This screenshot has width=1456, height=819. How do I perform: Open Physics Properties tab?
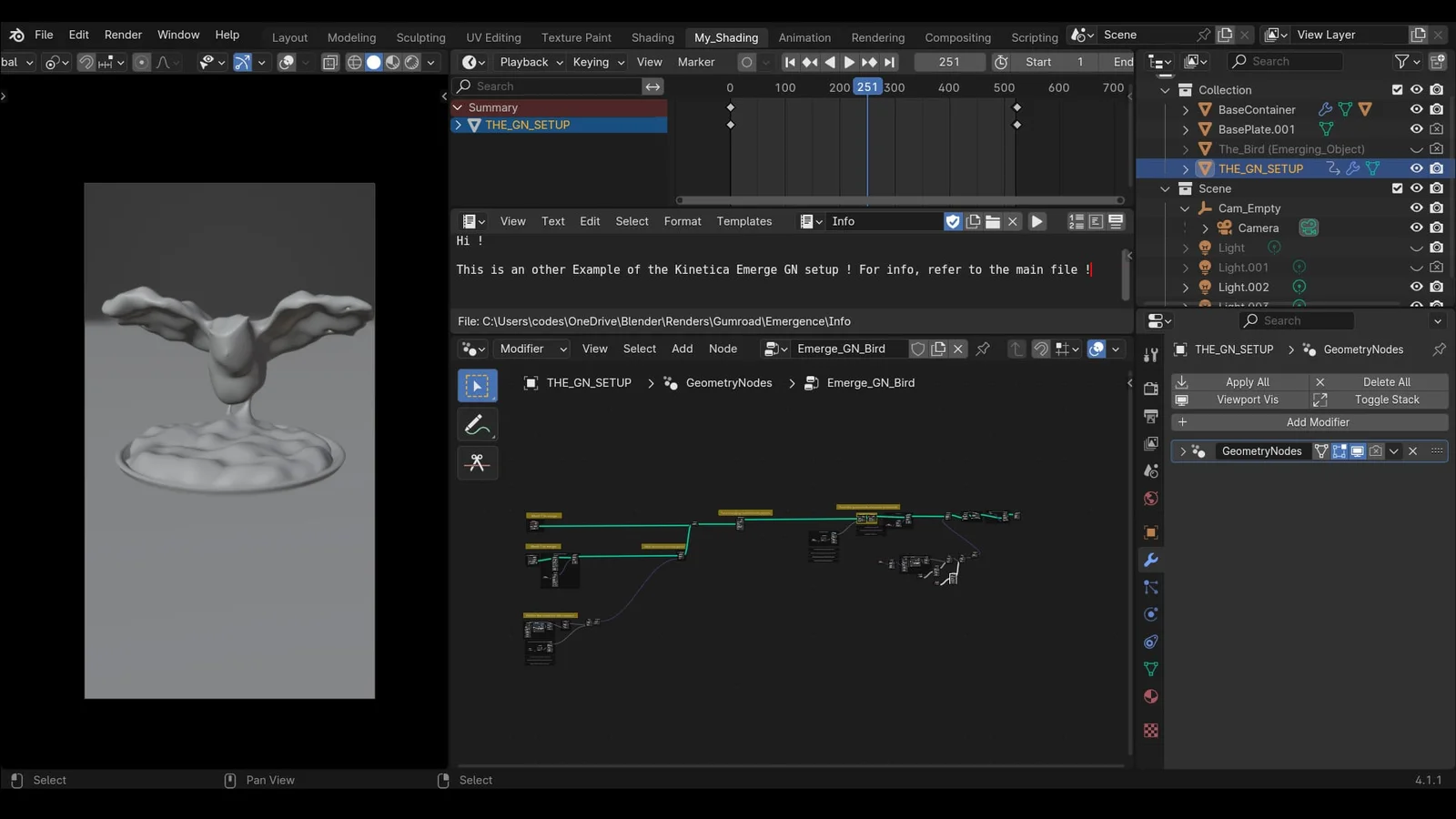(x=1150, y=614)
